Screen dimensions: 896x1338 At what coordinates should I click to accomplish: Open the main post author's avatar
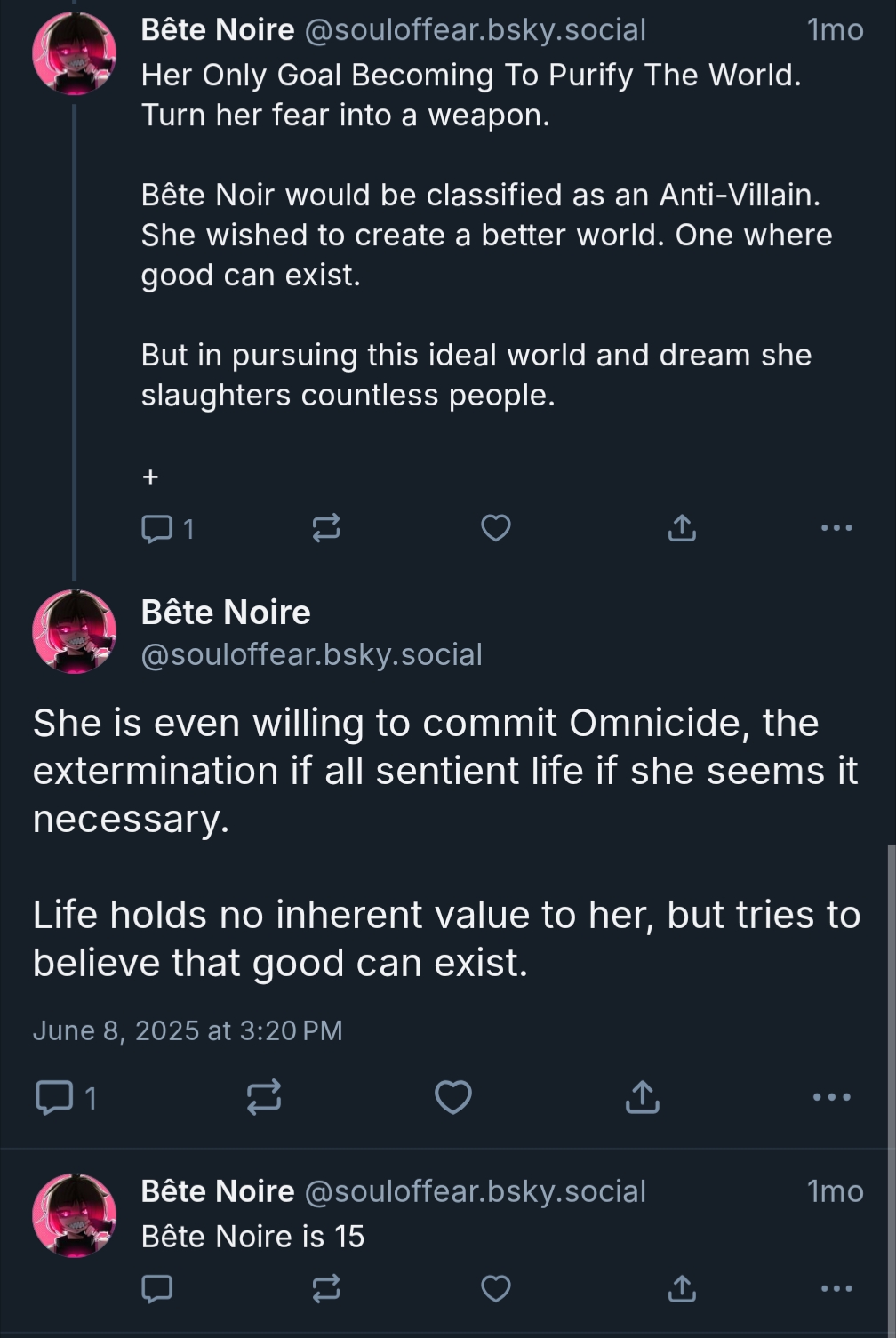[x=75, y=631]
